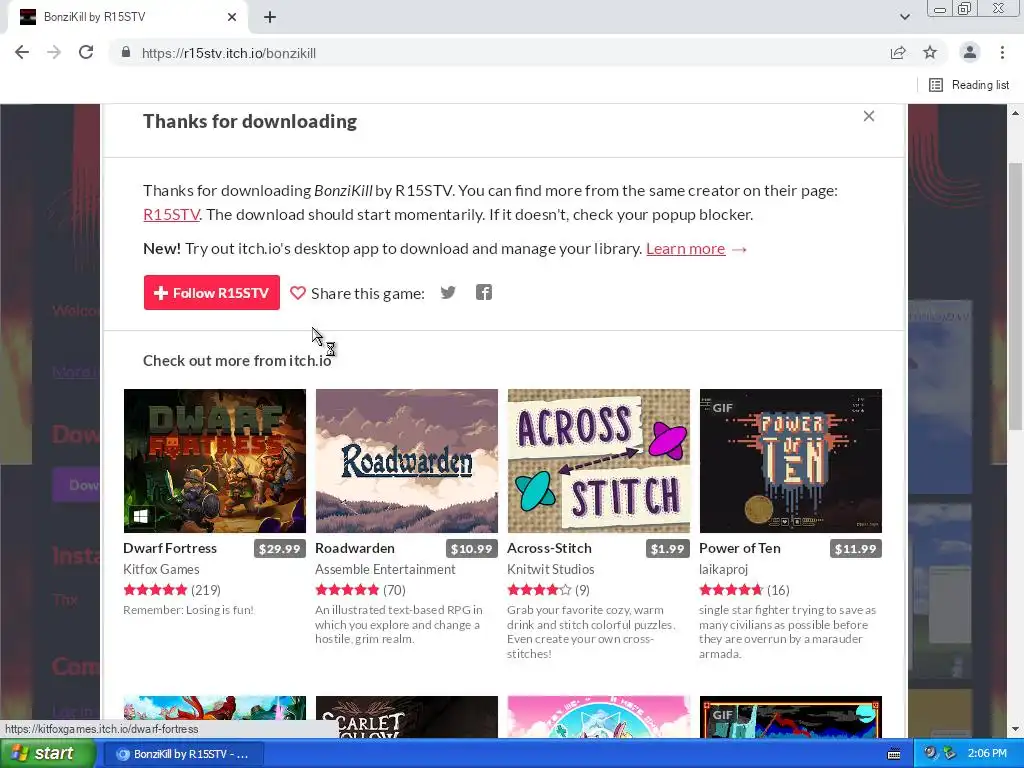Screen dimensions: 1024x768
Task: Click the $11.99 price tag
Action: (x=856, y=549)
